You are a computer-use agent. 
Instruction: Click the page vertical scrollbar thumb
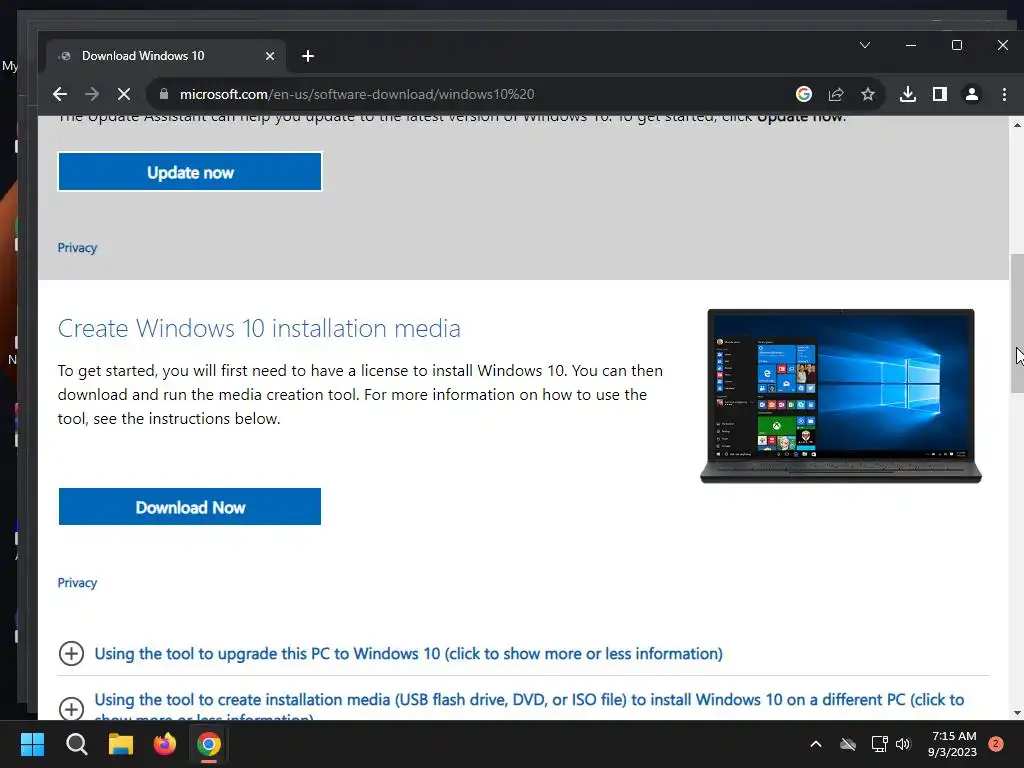tap(1017, 323)
